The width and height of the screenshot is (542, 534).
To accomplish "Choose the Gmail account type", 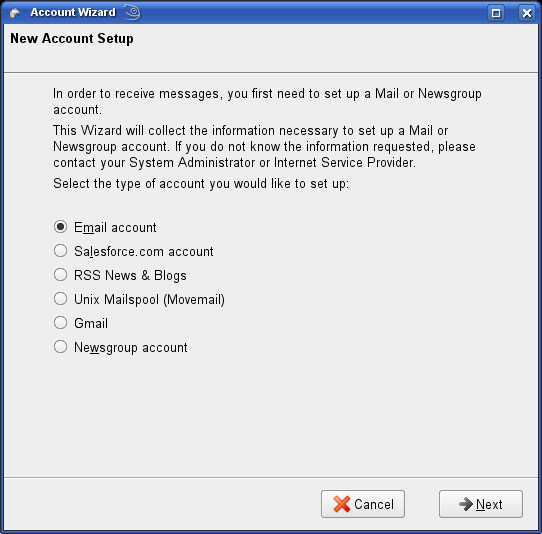I will point(60,323).
